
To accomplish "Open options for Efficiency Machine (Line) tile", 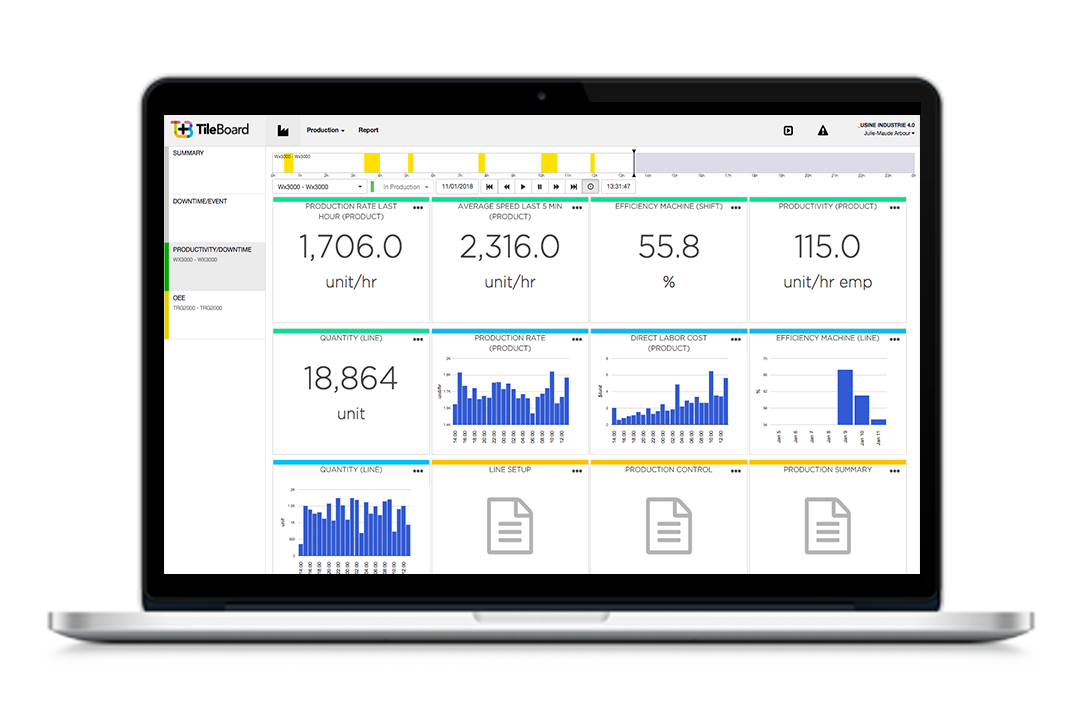I will click(x=895, y=340).
